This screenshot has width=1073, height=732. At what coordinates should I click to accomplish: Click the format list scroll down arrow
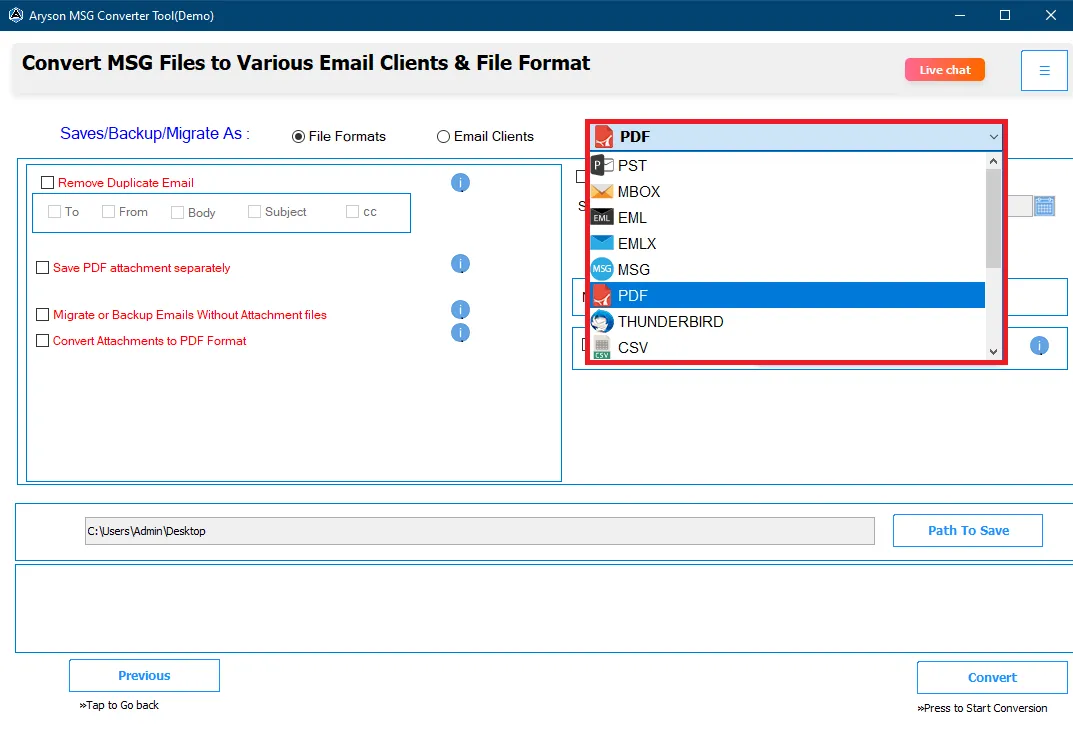(x=993, y=352)
